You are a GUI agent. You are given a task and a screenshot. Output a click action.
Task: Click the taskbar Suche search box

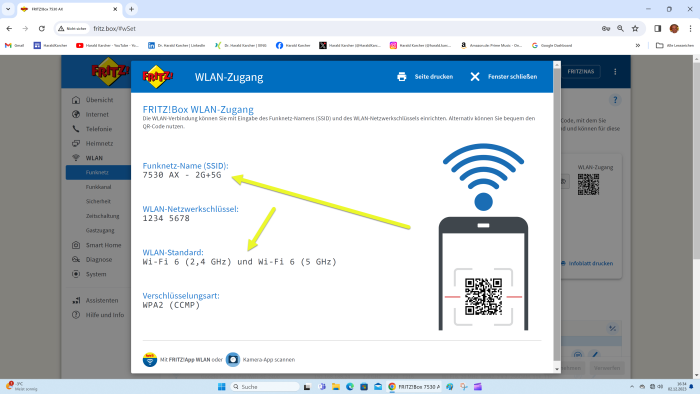pyautogui.click(x=265, y=387)
